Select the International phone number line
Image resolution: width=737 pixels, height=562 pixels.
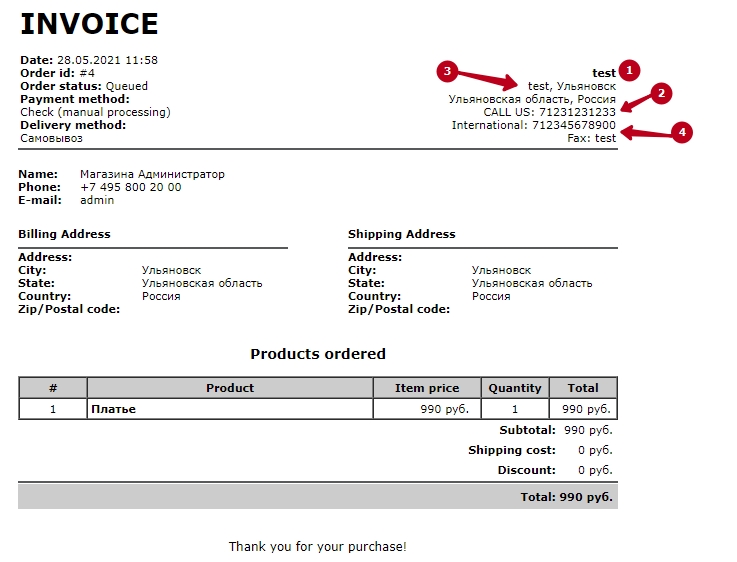click(x=533, y=125)
